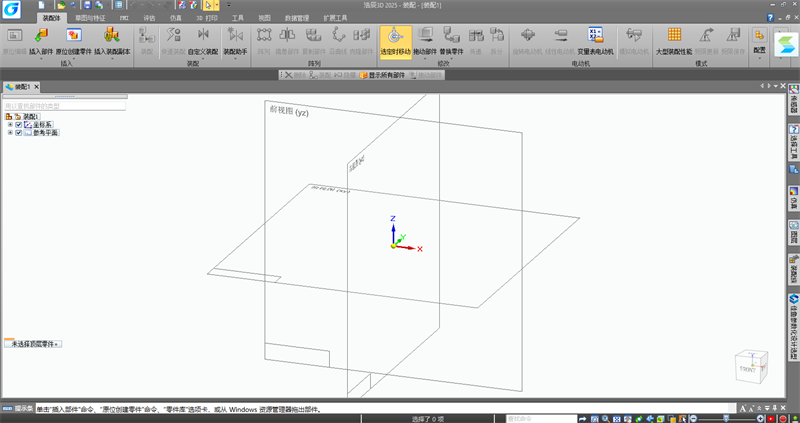Zoom out with the minus button

[x=693, y=419]
